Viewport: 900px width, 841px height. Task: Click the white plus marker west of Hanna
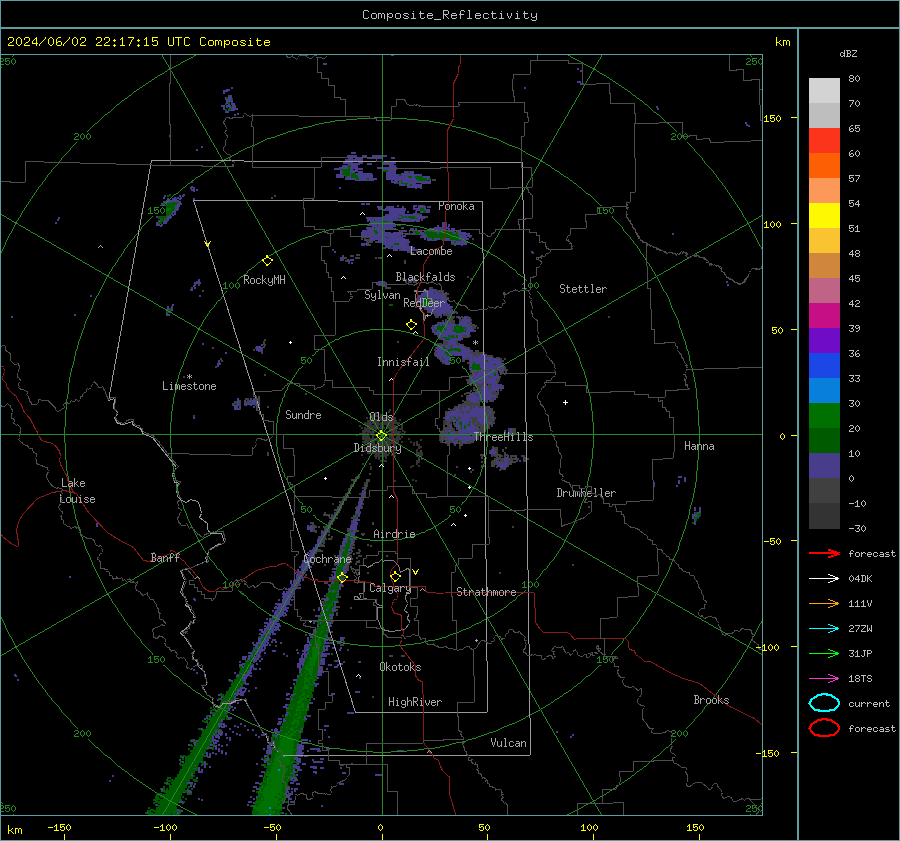pos(565,402)
